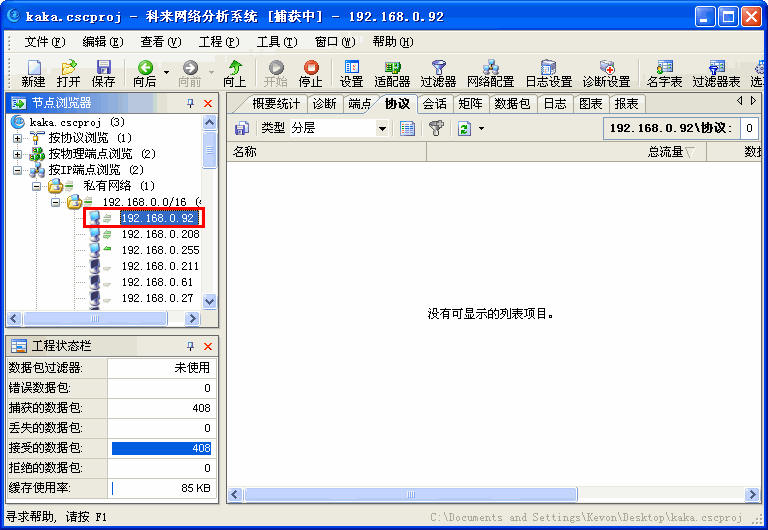Open the 窗口(W) menu
Viewport: 768px width, 530px height.
tap(335, 42)
